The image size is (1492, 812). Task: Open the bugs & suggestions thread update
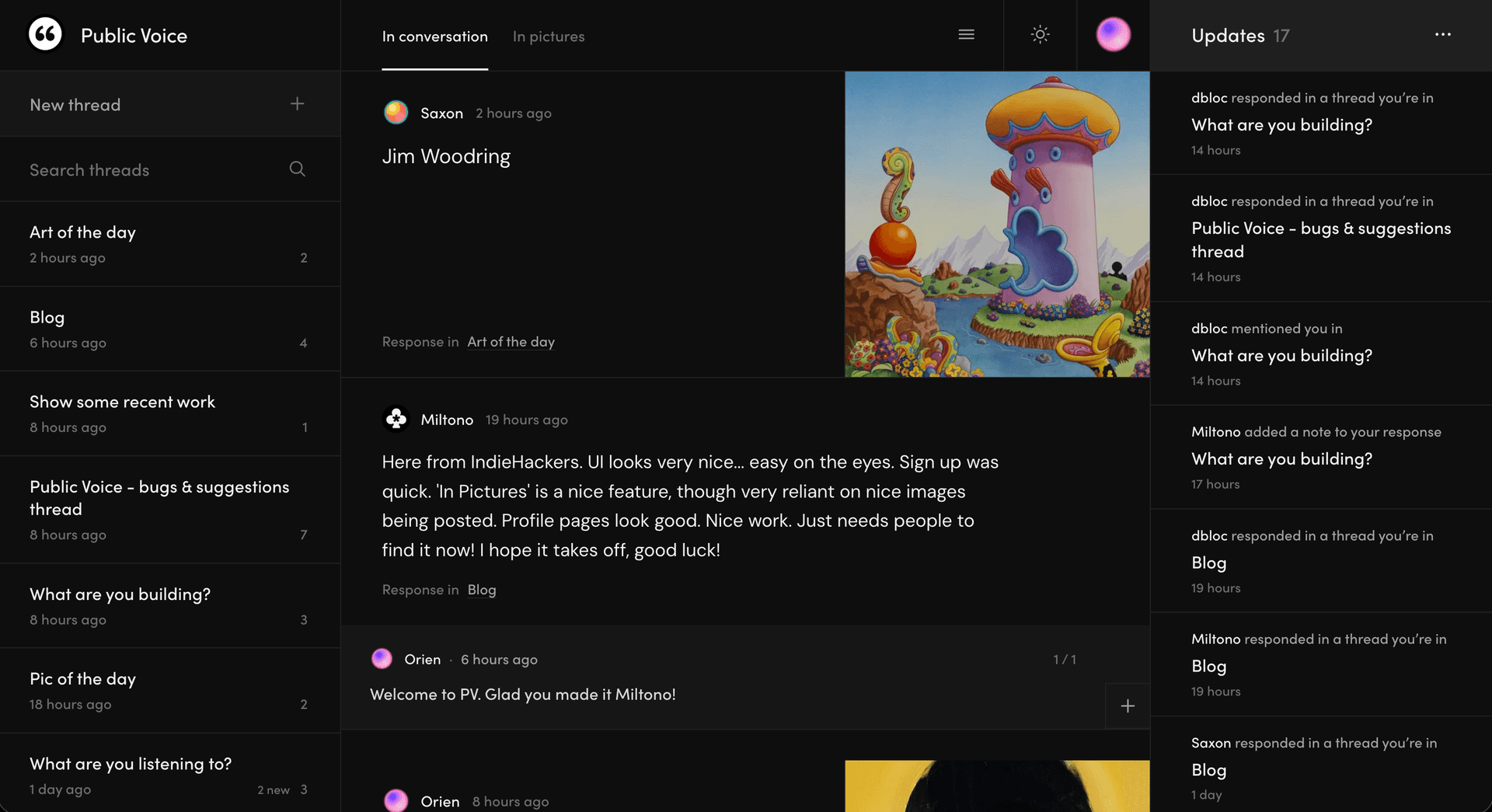tap(1321, 238)
